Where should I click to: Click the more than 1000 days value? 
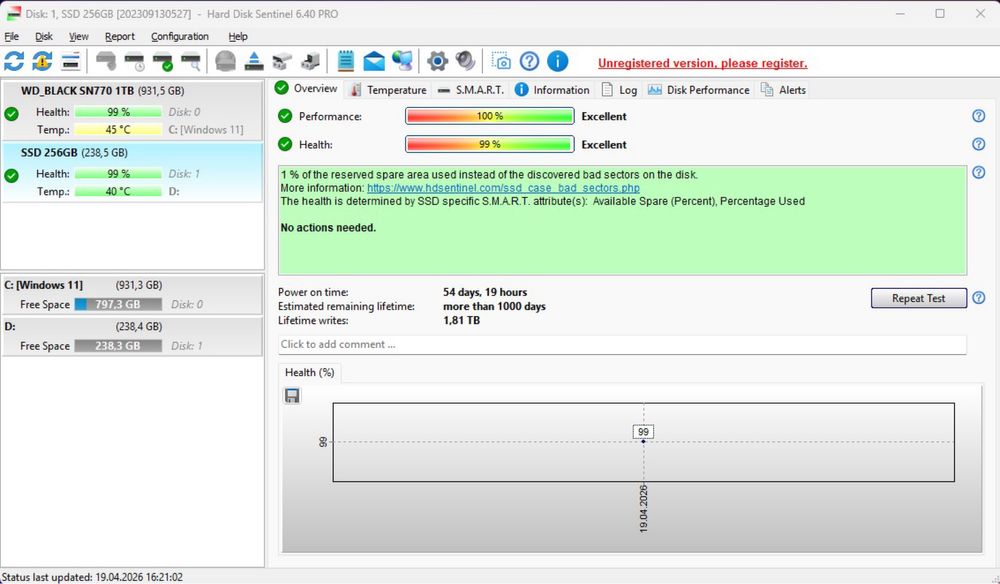pos(494,306)
